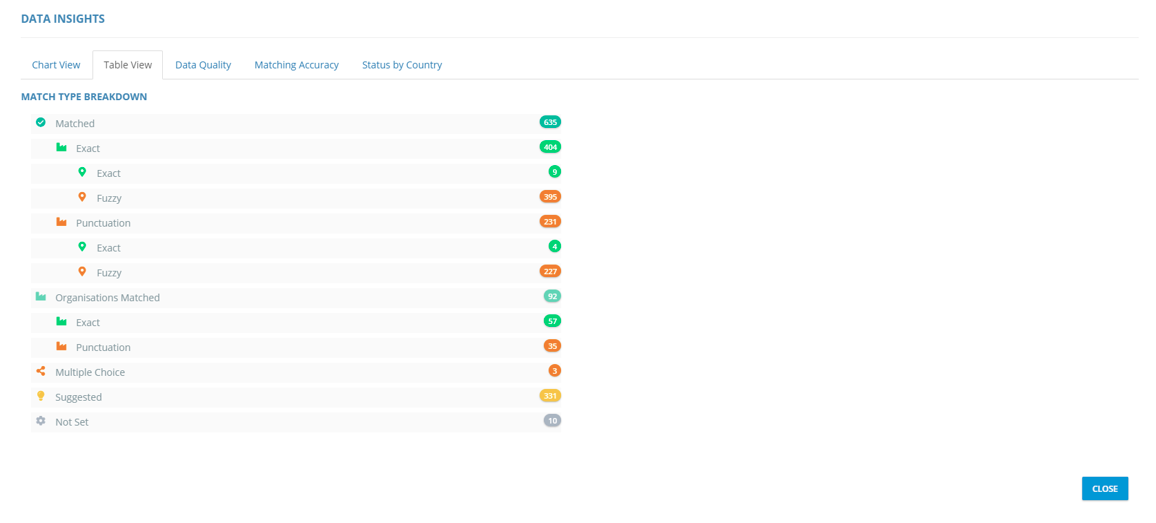
Task: Click the factory icon on the 404 Exact row
Action: click(x=62, y=147)
